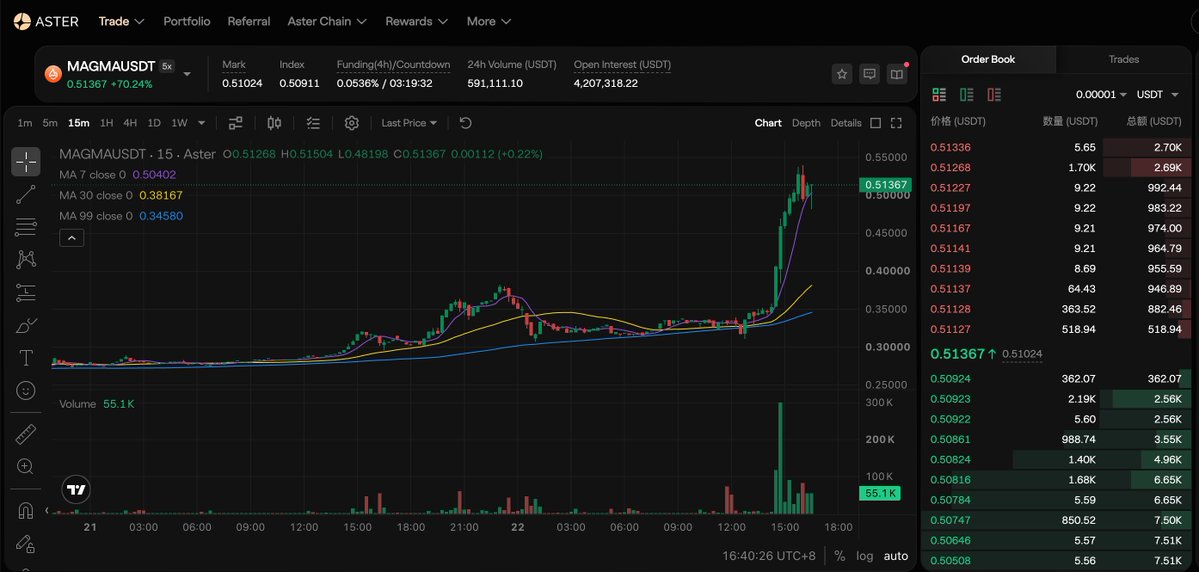Open the Last Price dropdown
This screenshot has height=572, width=1199.
(409, 123)
